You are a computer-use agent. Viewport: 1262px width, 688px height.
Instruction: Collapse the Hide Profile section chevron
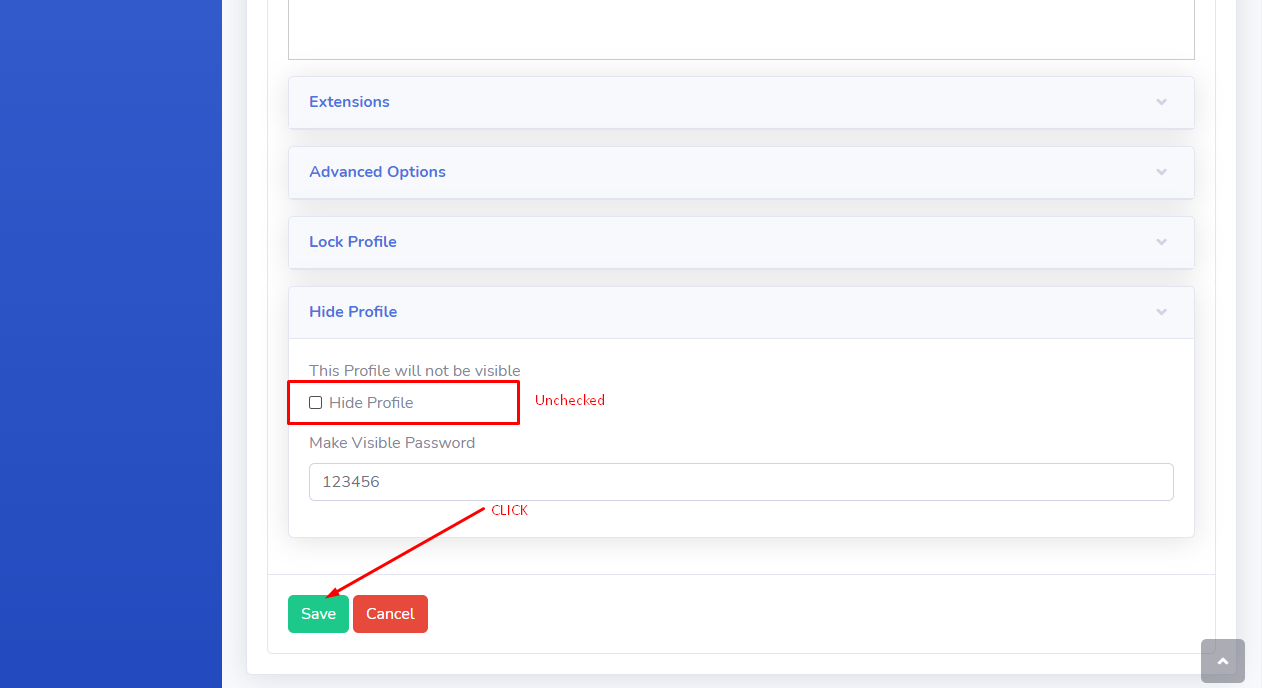(1161, 312)
